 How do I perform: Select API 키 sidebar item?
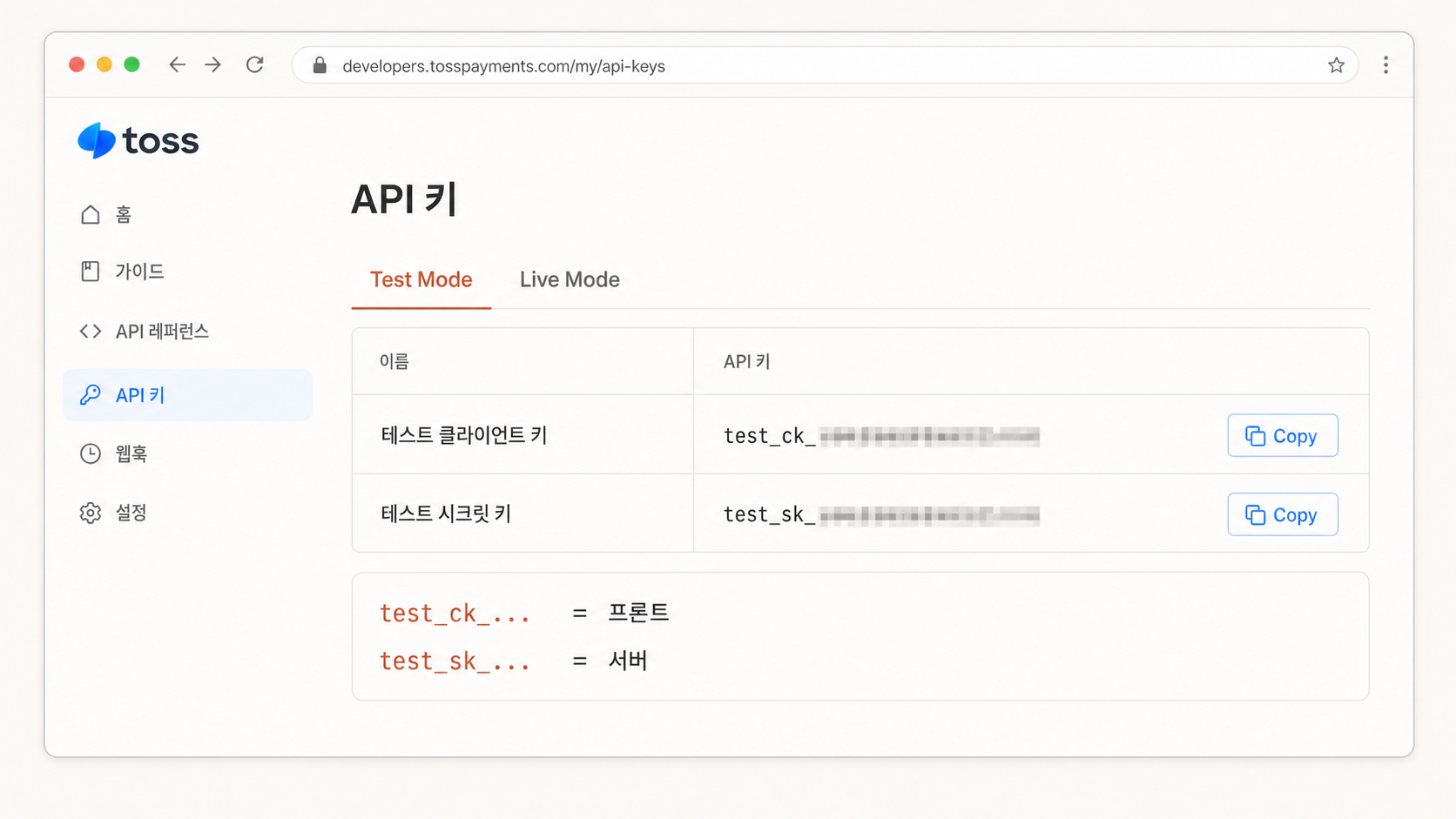click(187, 394)
